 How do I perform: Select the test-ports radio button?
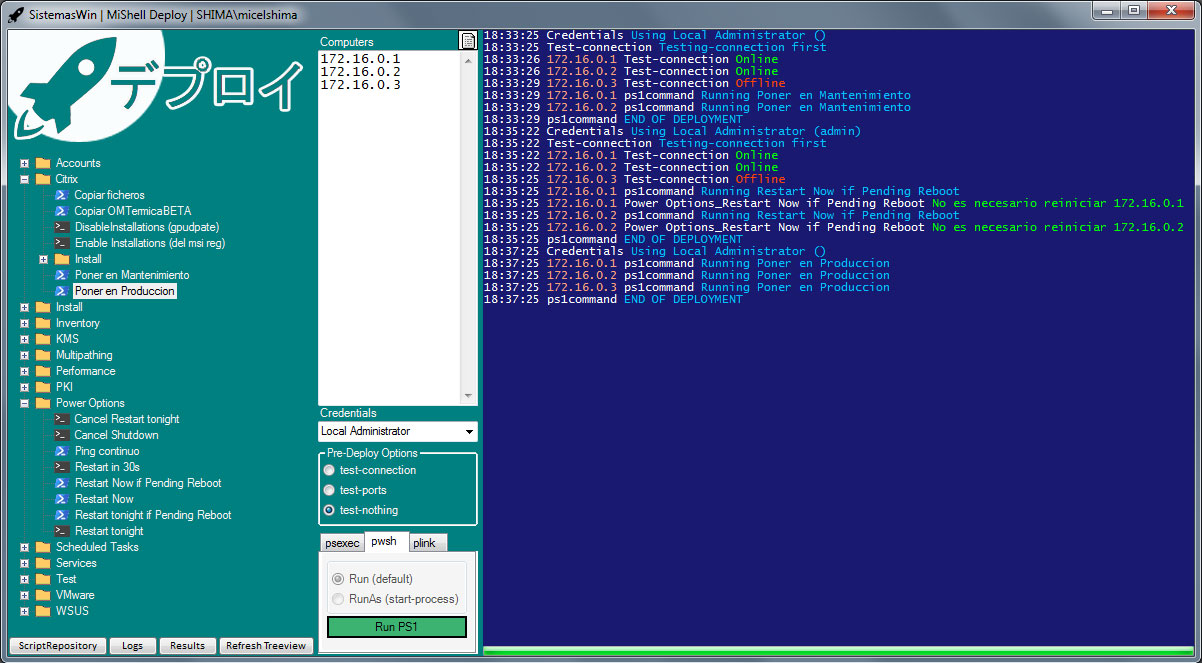click(x=329, y=490)
